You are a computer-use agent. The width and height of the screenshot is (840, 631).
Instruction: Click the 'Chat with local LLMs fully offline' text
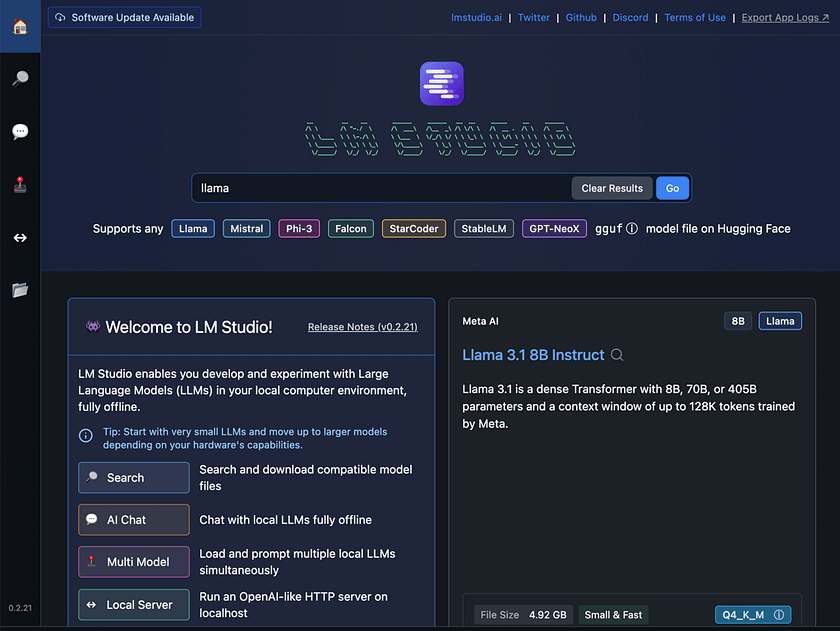click(x=286, y=520)
